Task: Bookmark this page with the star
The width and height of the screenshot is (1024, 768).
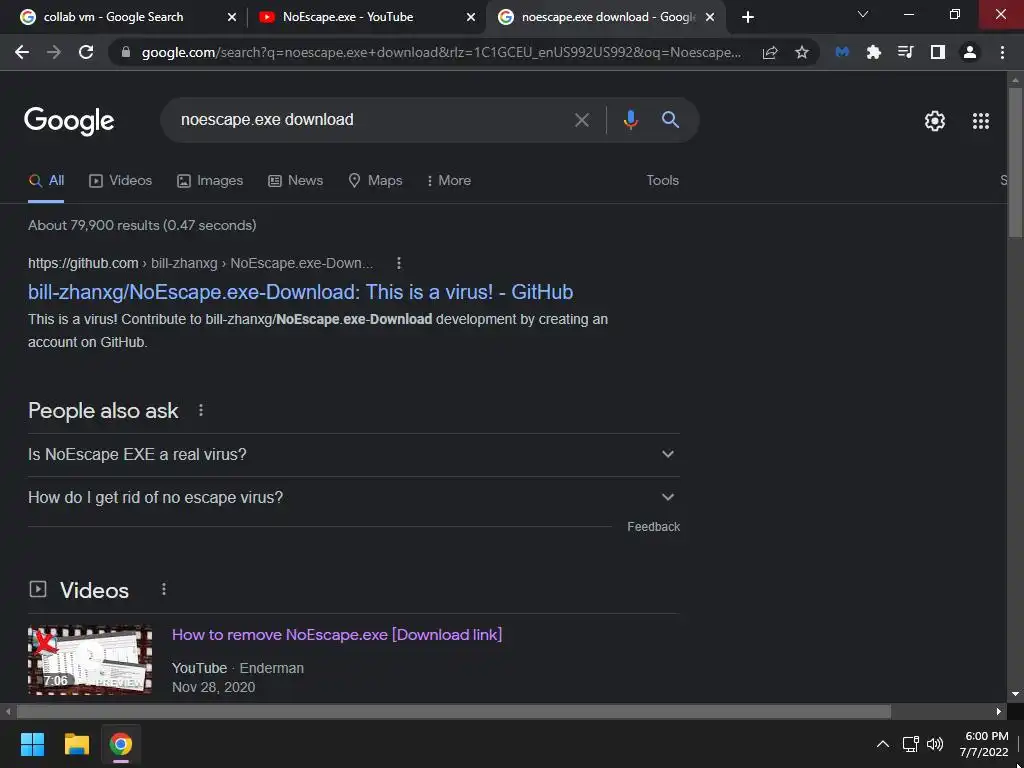Action: tap(802, 52)
